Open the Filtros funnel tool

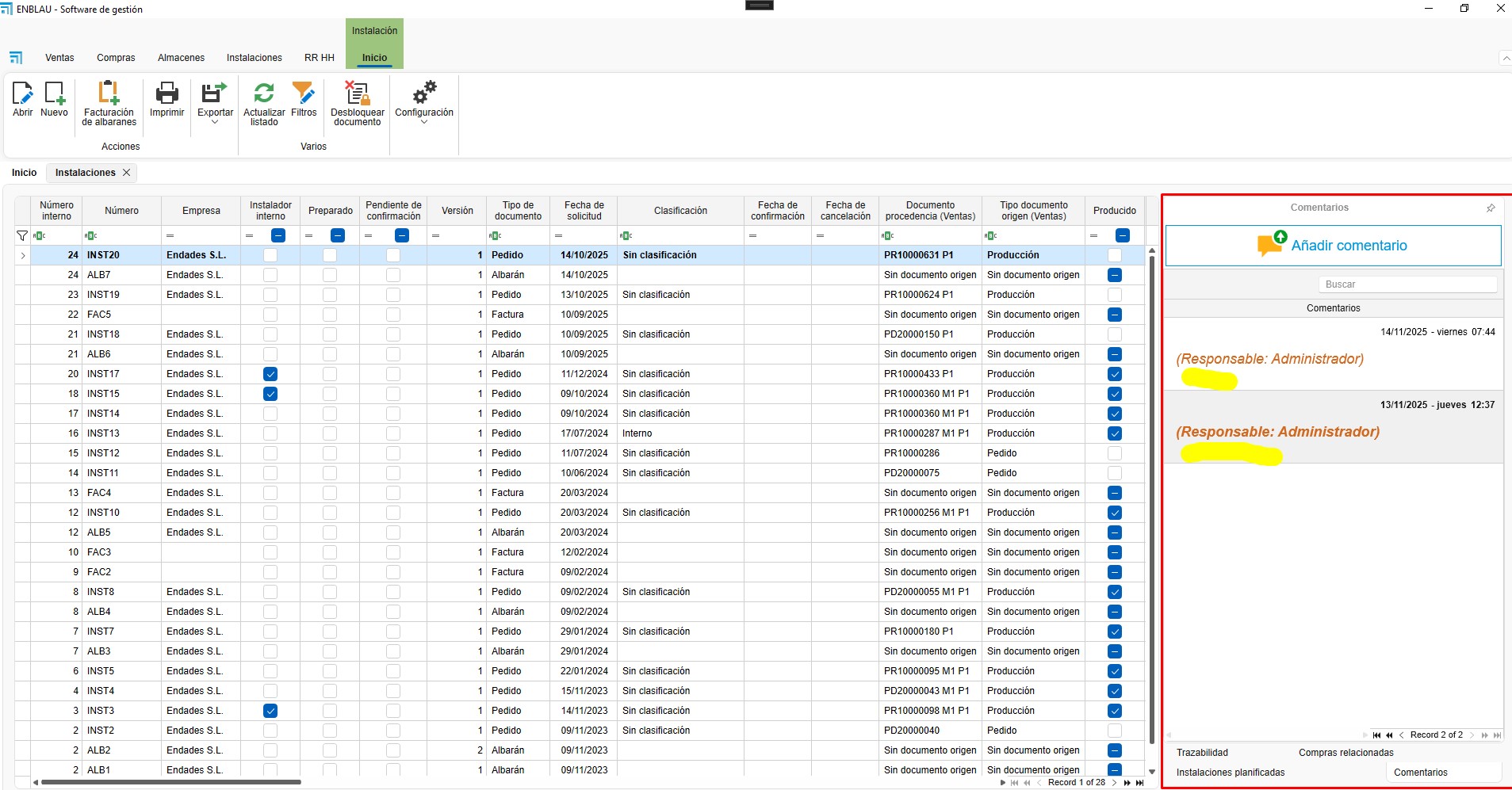click(304, 94)
